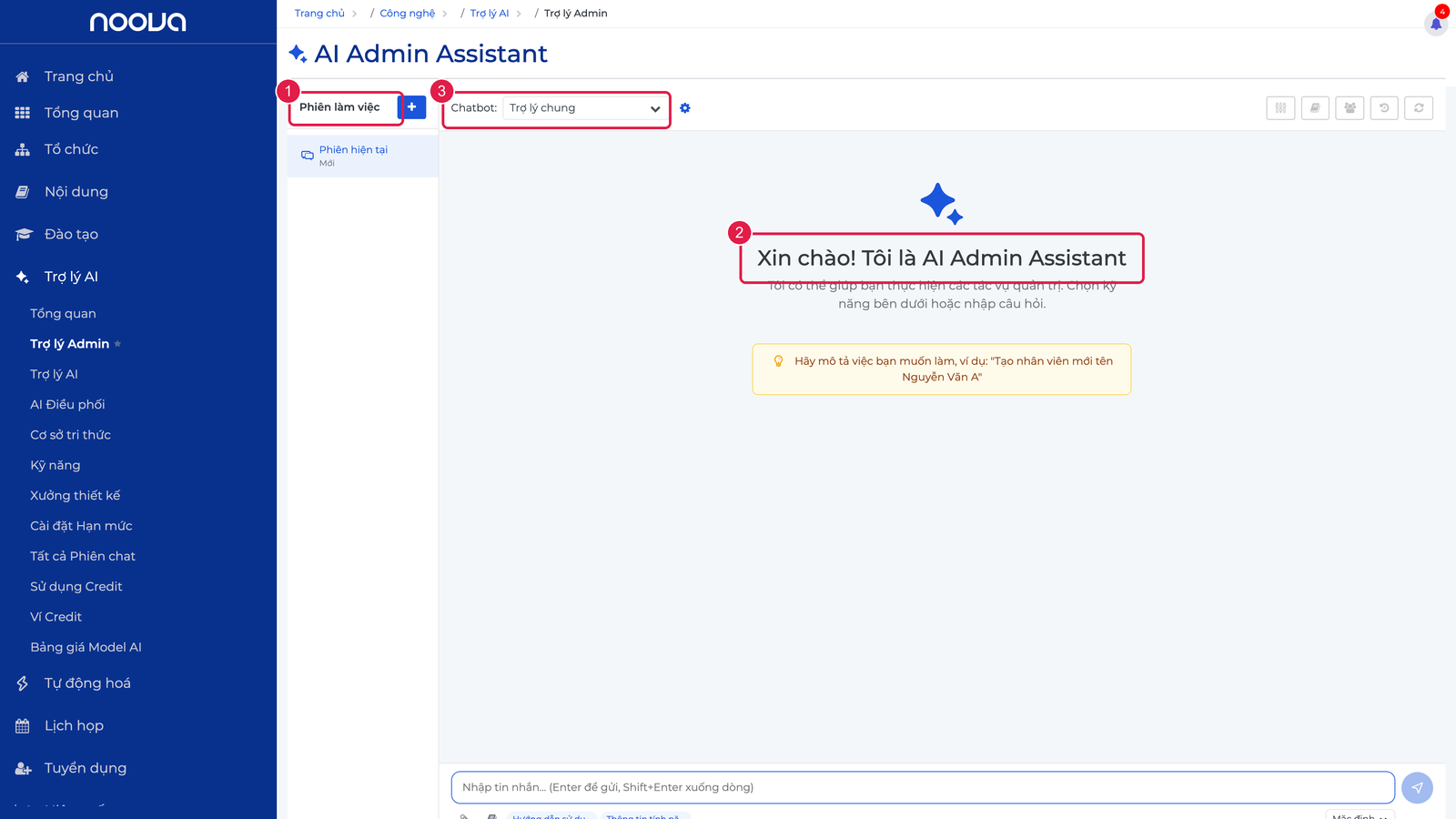1456x819 pixels.
Task: Click the Xin chào greeting heading
Action: point(942,258)
